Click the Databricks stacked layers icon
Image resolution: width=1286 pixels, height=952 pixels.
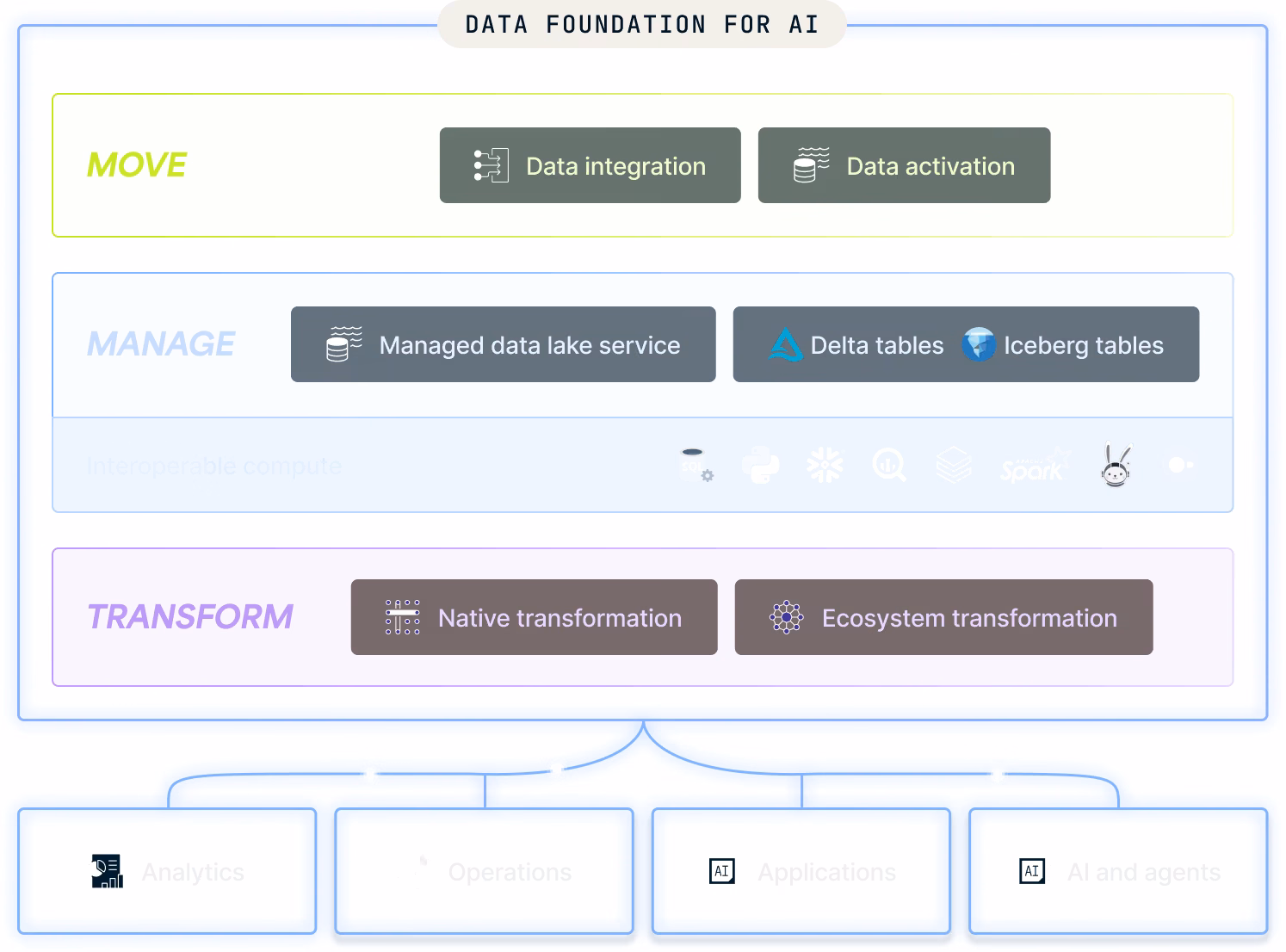[x=954, y=466]
